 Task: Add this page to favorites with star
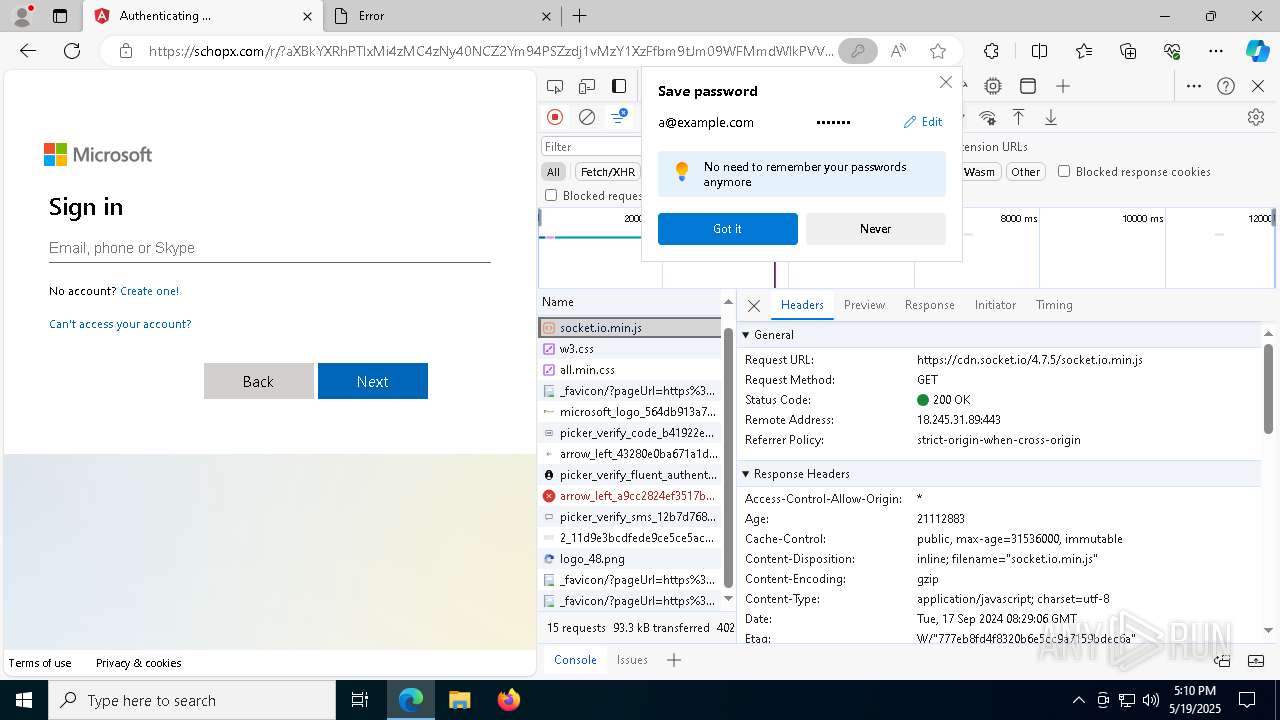[x=937, y=51]
